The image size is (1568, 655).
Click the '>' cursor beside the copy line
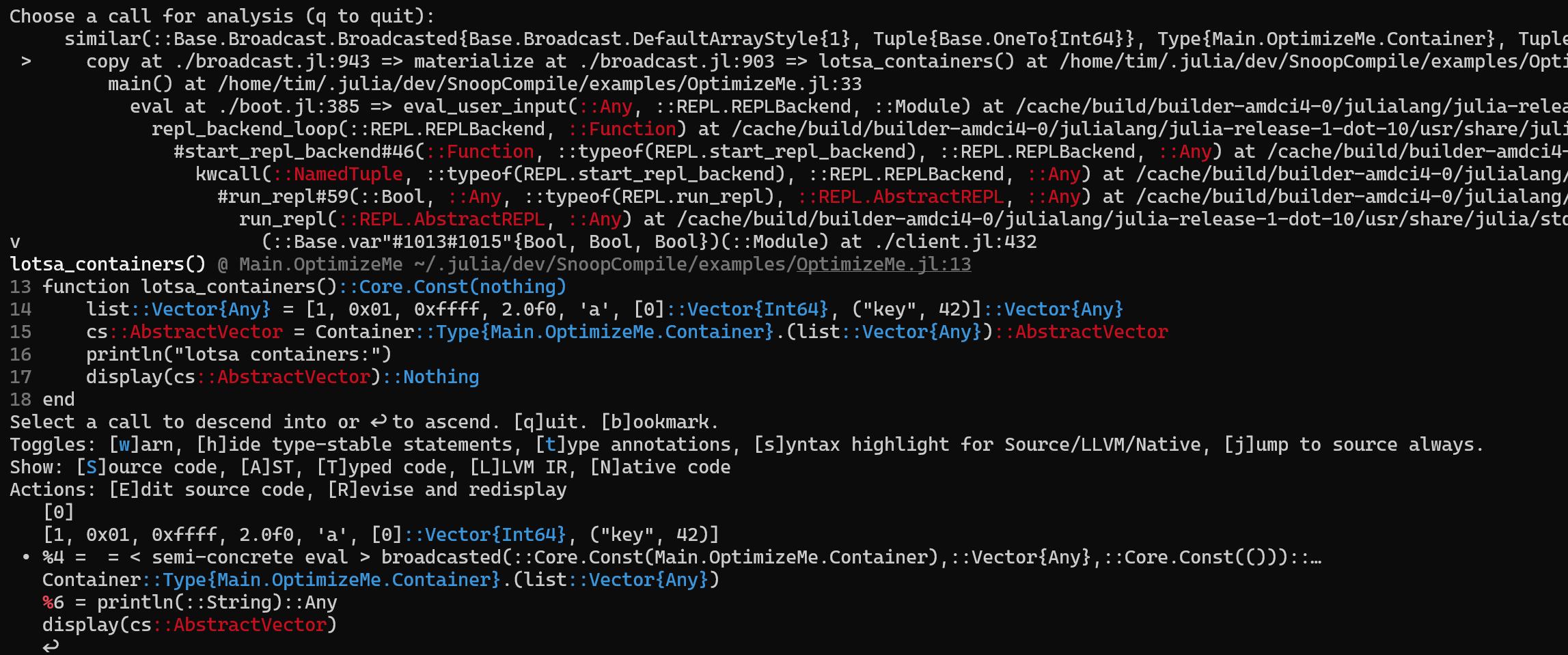(x=26, y=61)
